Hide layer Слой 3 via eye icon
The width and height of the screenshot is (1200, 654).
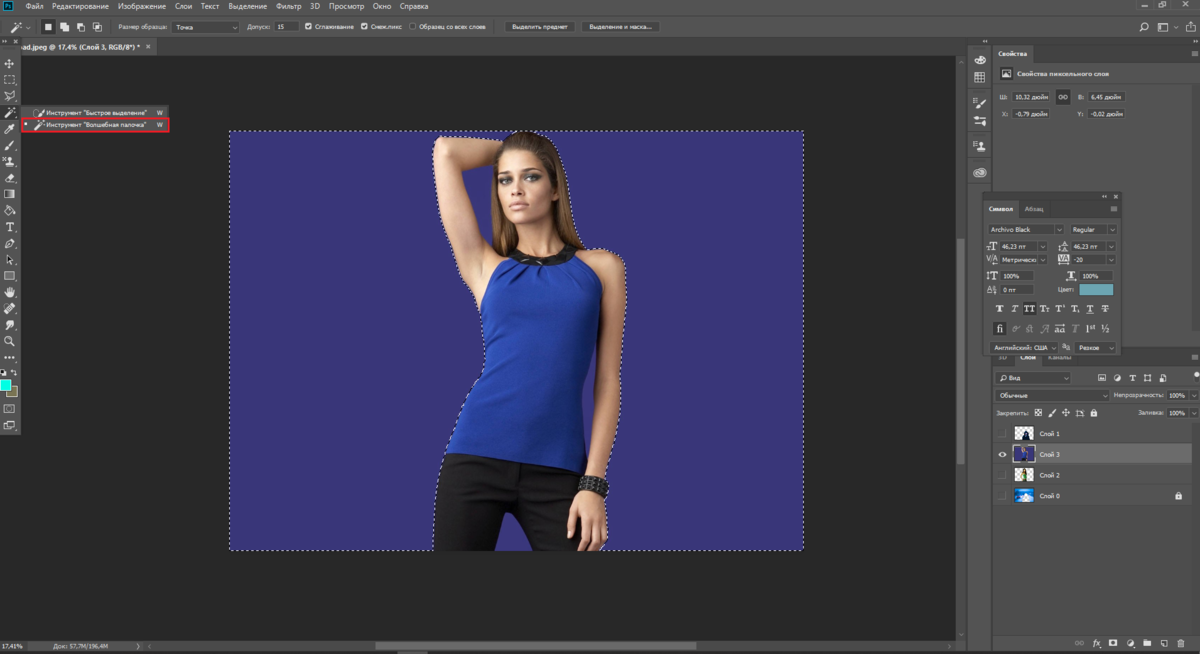[x=1002, y=454]
